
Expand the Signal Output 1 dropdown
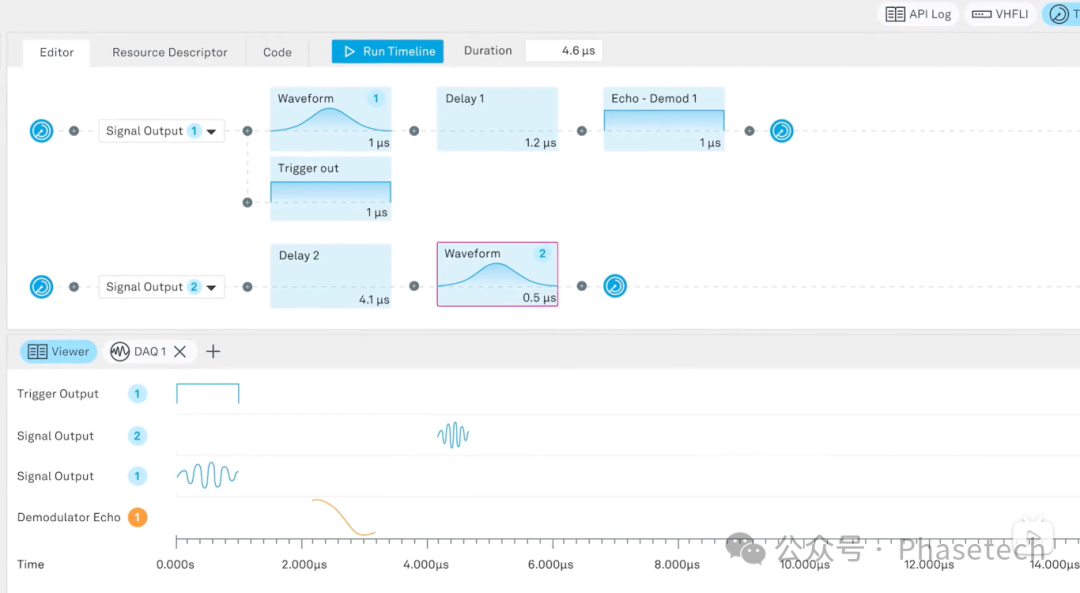212,132
